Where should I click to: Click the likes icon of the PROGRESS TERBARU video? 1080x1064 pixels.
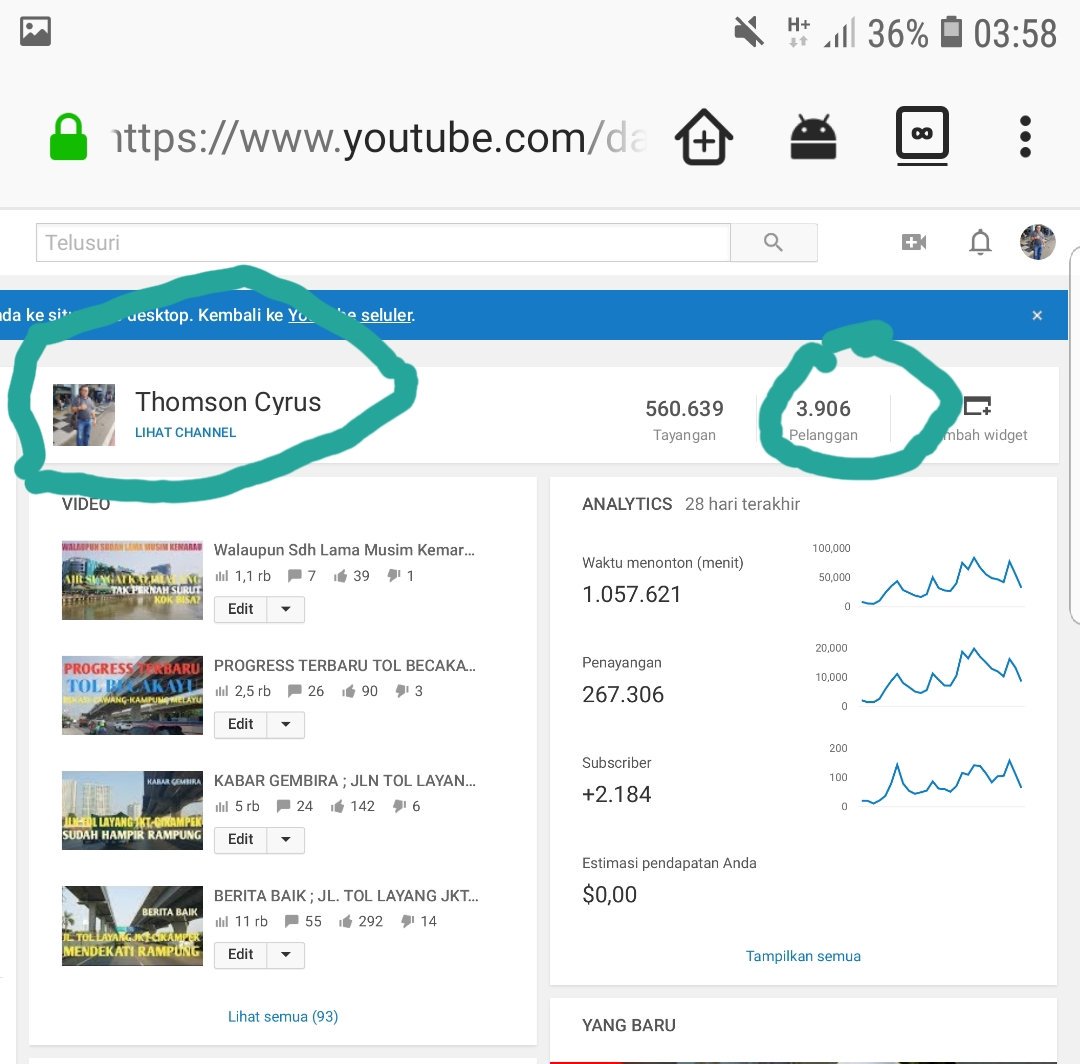tap(349, 691)
